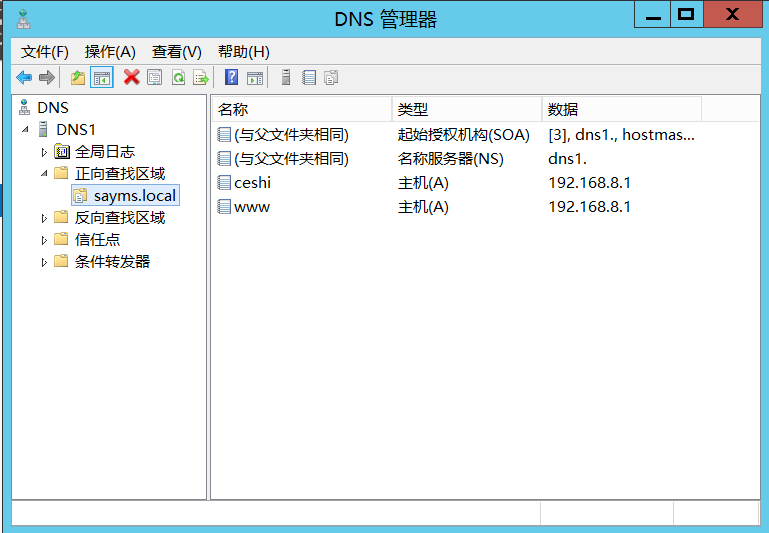Refresh the view with green arrow page icon
769x533 pixels.
coord(179,77)
